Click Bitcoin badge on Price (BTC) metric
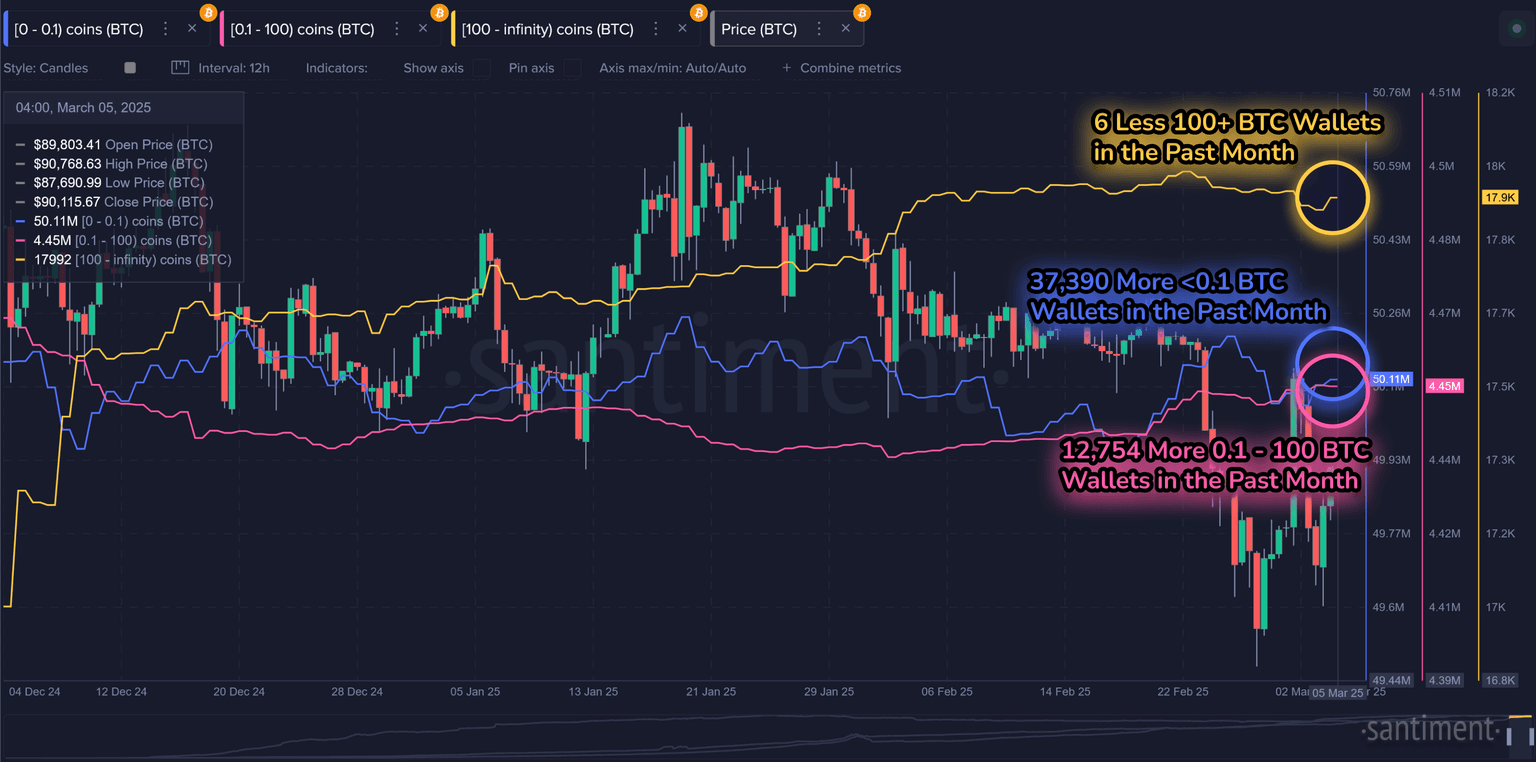The height and width of the screenshot is (762, 1536). [x=861, y=13]
